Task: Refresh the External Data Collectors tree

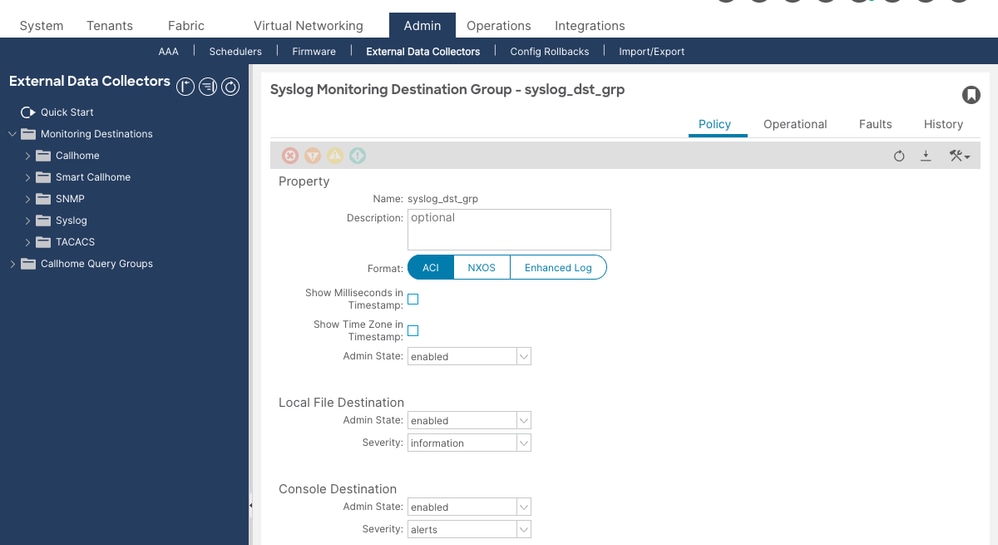Action: click(230, 87)
